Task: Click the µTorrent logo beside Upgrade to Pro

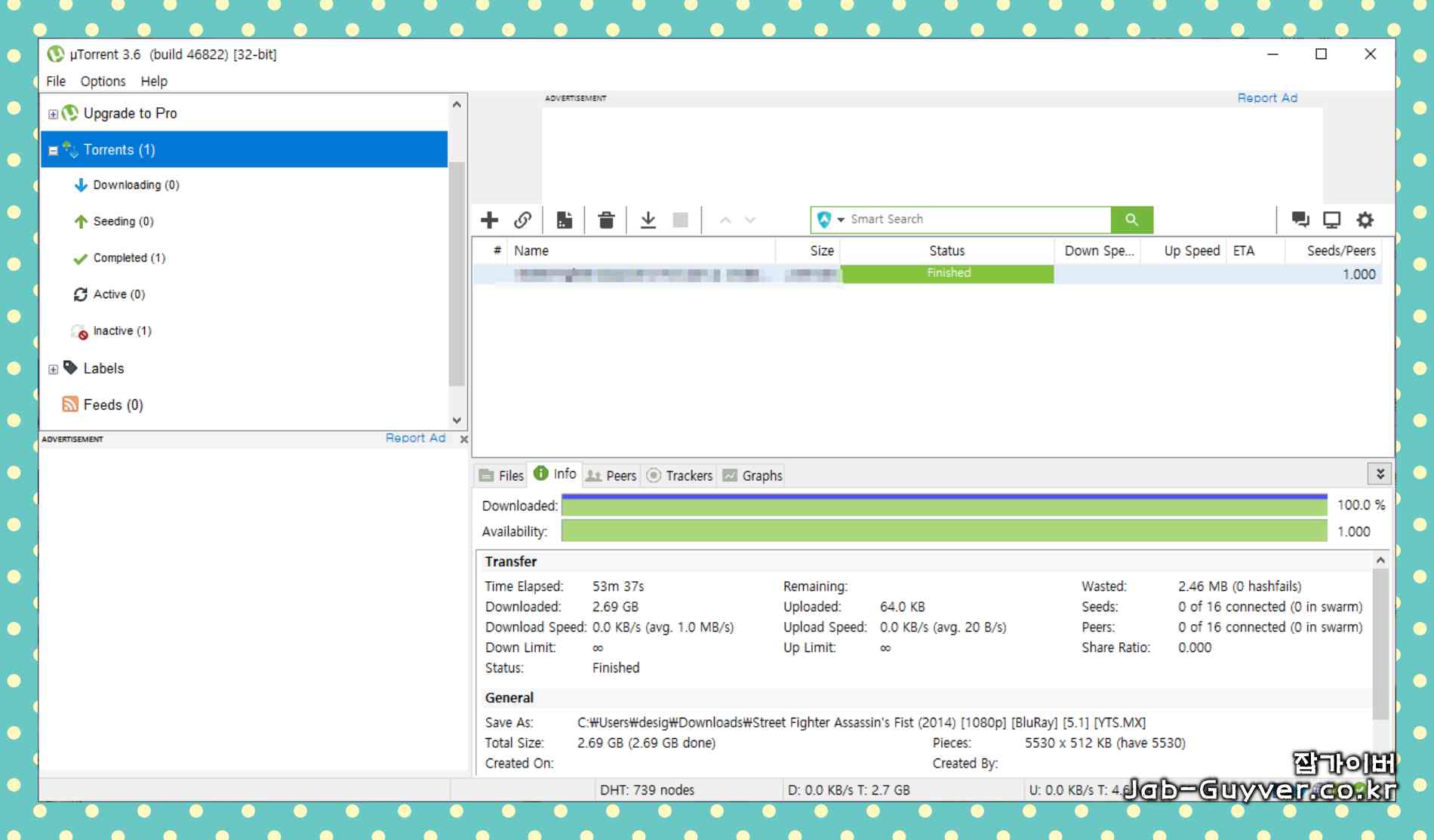Action: 70,113
